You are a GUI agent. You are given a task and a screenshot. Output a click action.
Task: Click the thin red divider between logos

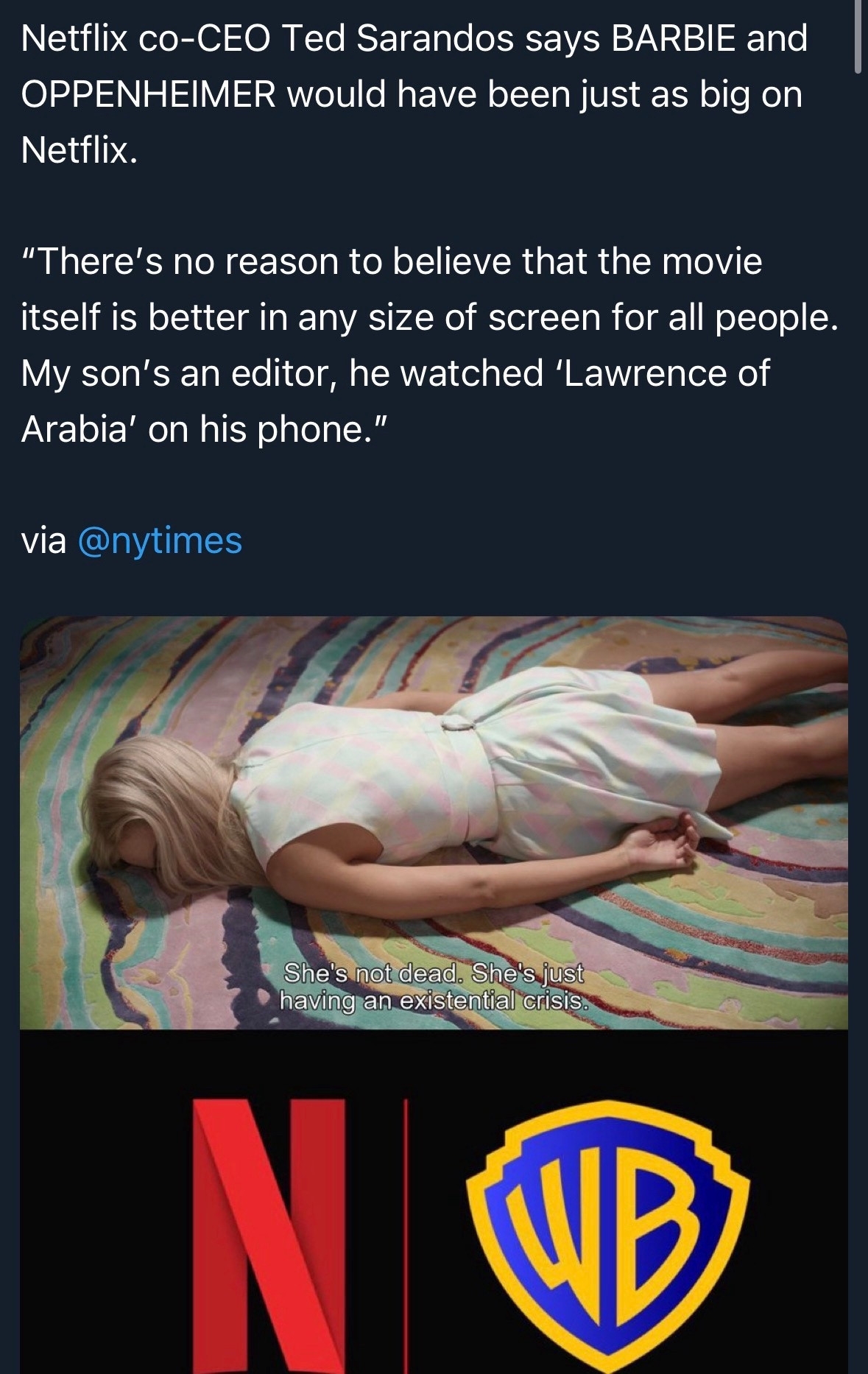tap(404, 1236)
